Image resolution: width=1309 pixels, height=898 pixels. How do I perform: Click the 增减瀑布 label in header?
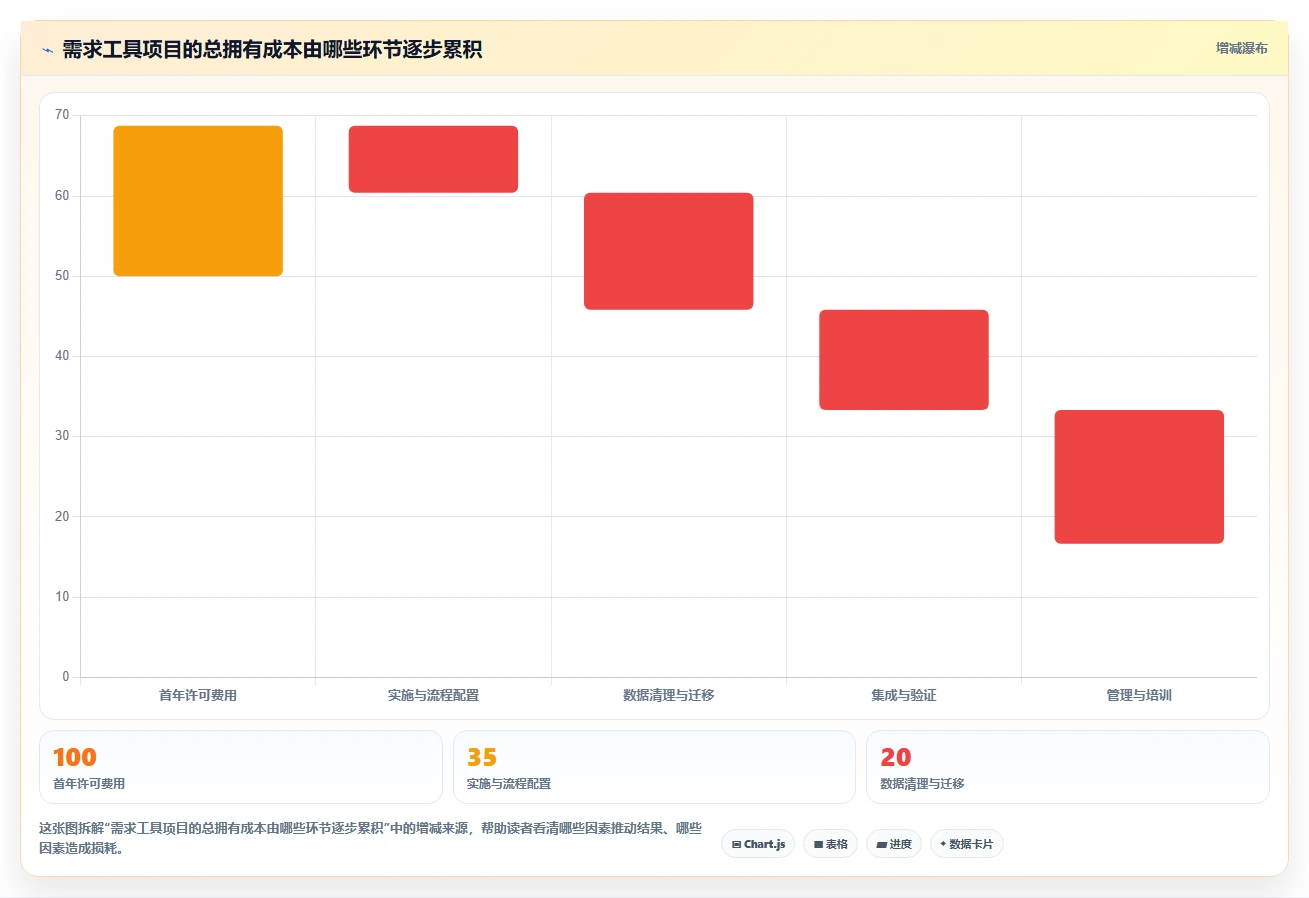click(x=1241, y=48)
